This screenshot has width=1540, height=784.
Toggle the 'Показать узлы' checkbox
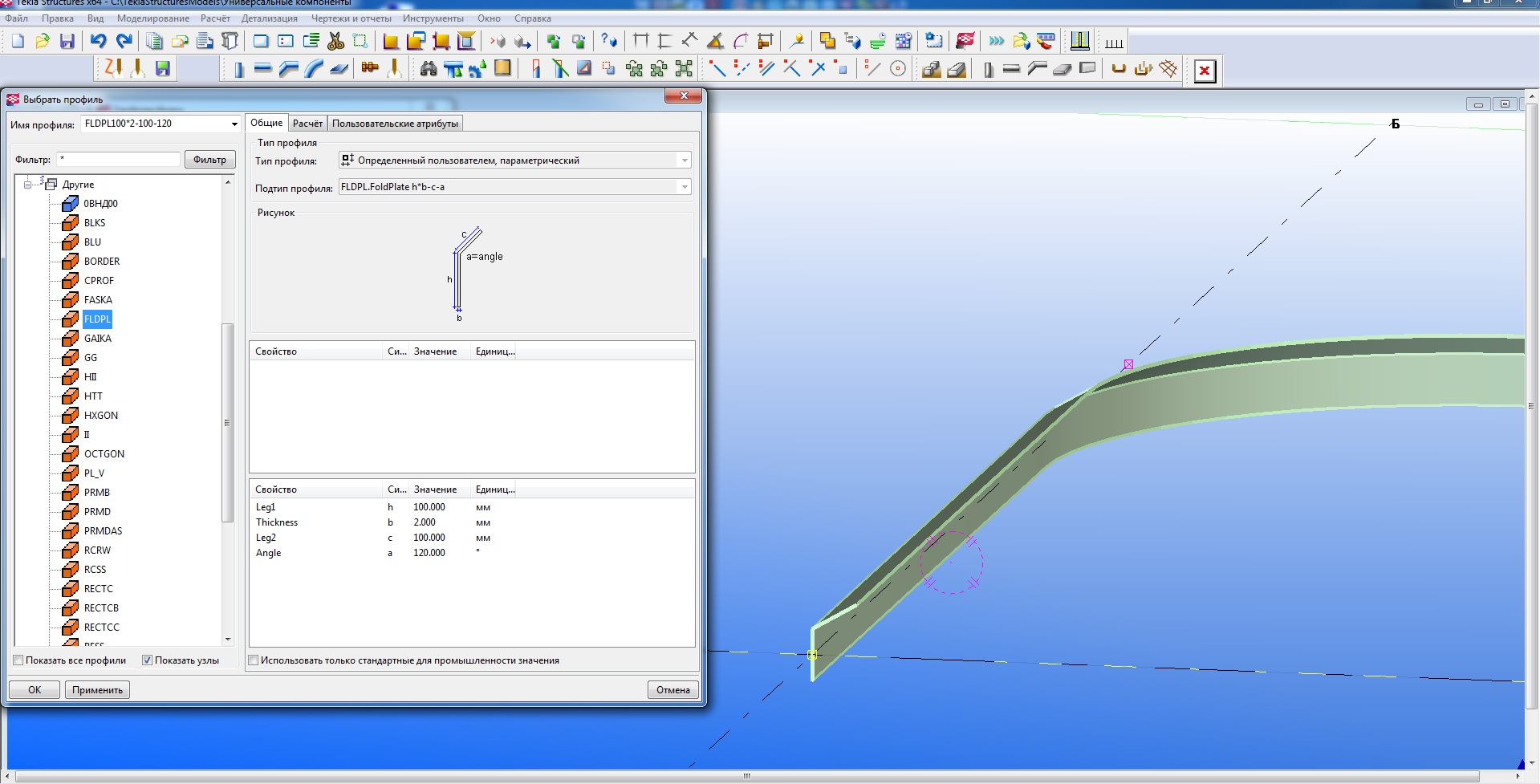click(x=147, y=660)
